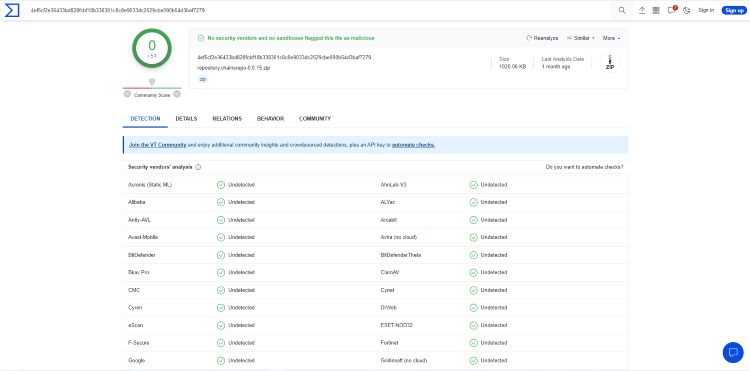The width and height of the screenshot is (750, 371).
Task: Open the upload file icon
Action: pyautogui.click(x=642, y=10)
